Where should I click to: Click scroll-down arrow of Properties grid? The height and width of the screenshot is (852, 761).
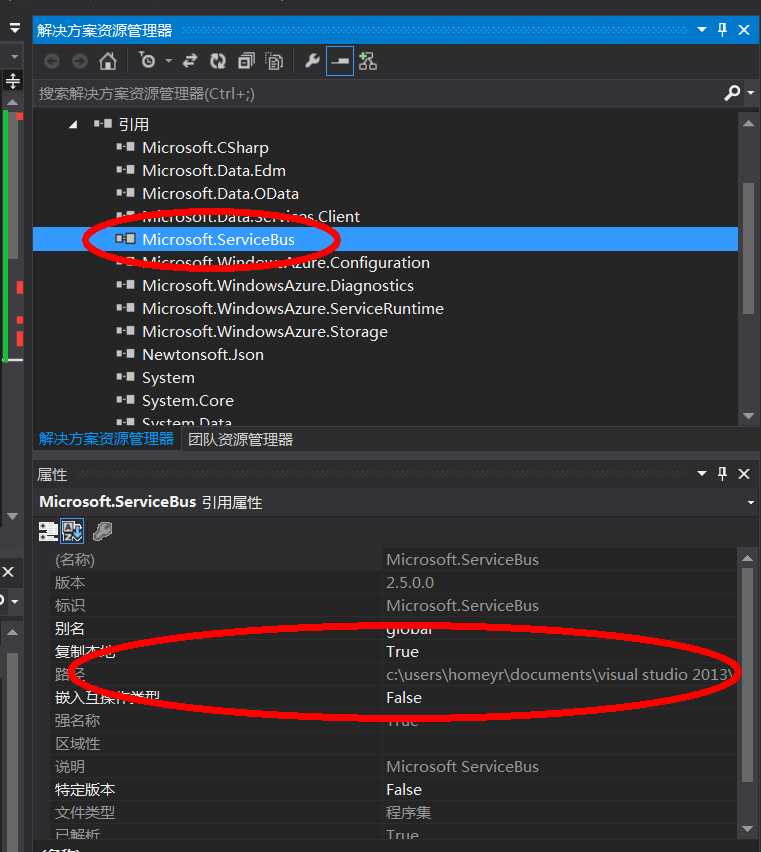click(x=747, y=829)
